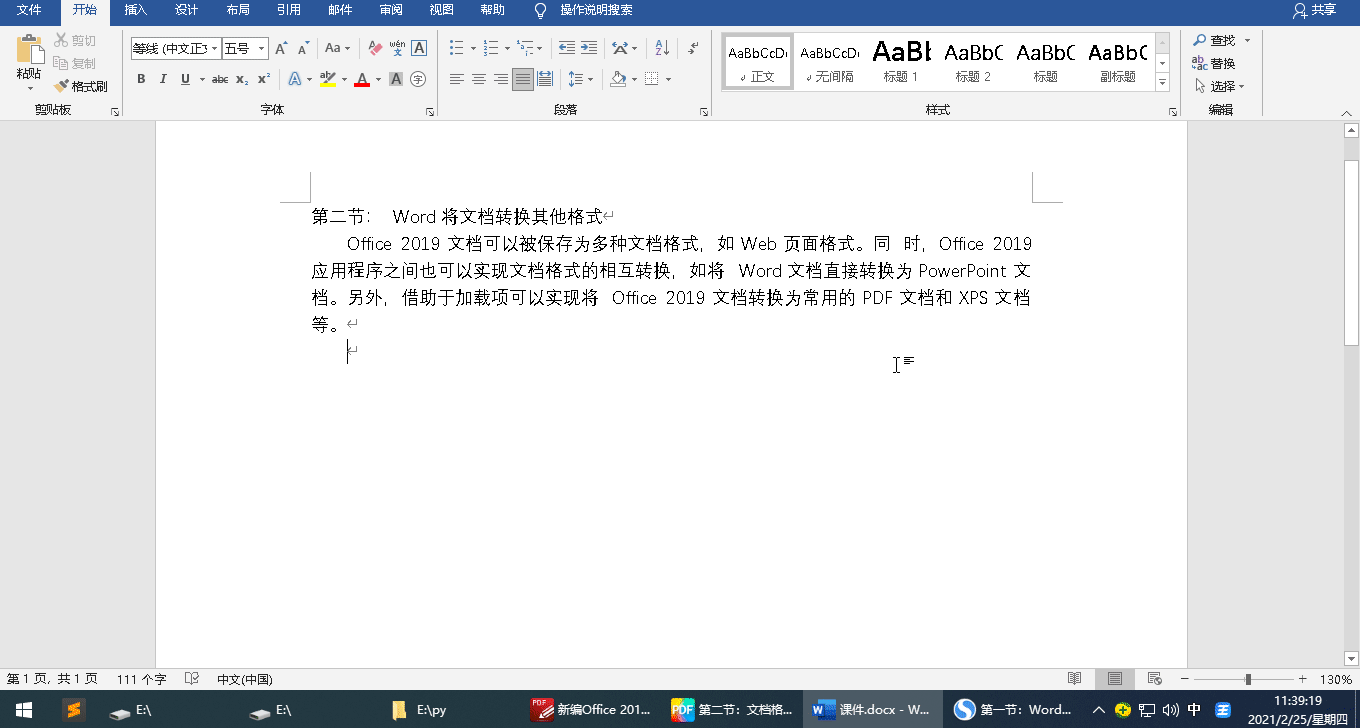Apply the 无间隔 (No Spacing) style
Viewport: 1360px width, 728px height.
click(x=829, y=61)
